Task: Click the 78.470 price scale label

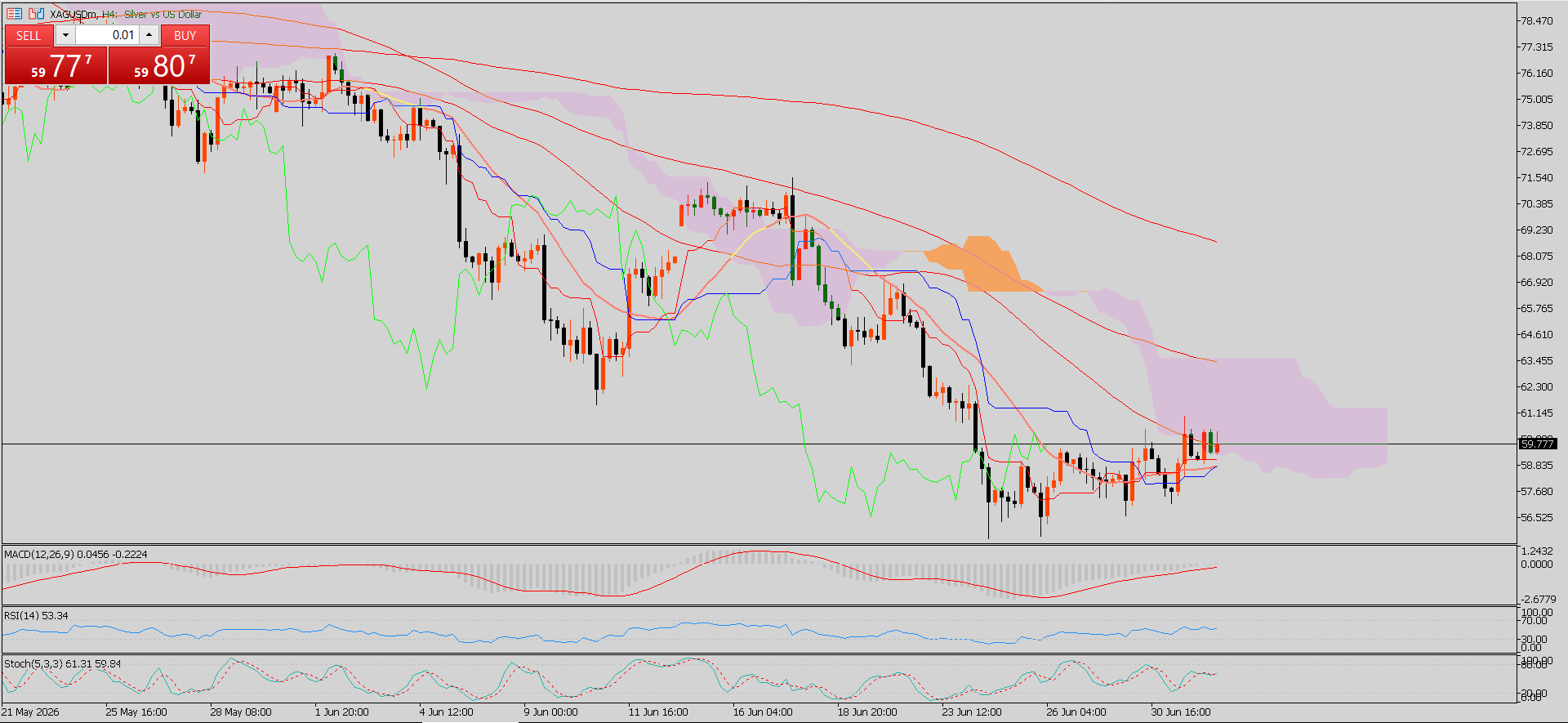Action: tap(1536, 20)
